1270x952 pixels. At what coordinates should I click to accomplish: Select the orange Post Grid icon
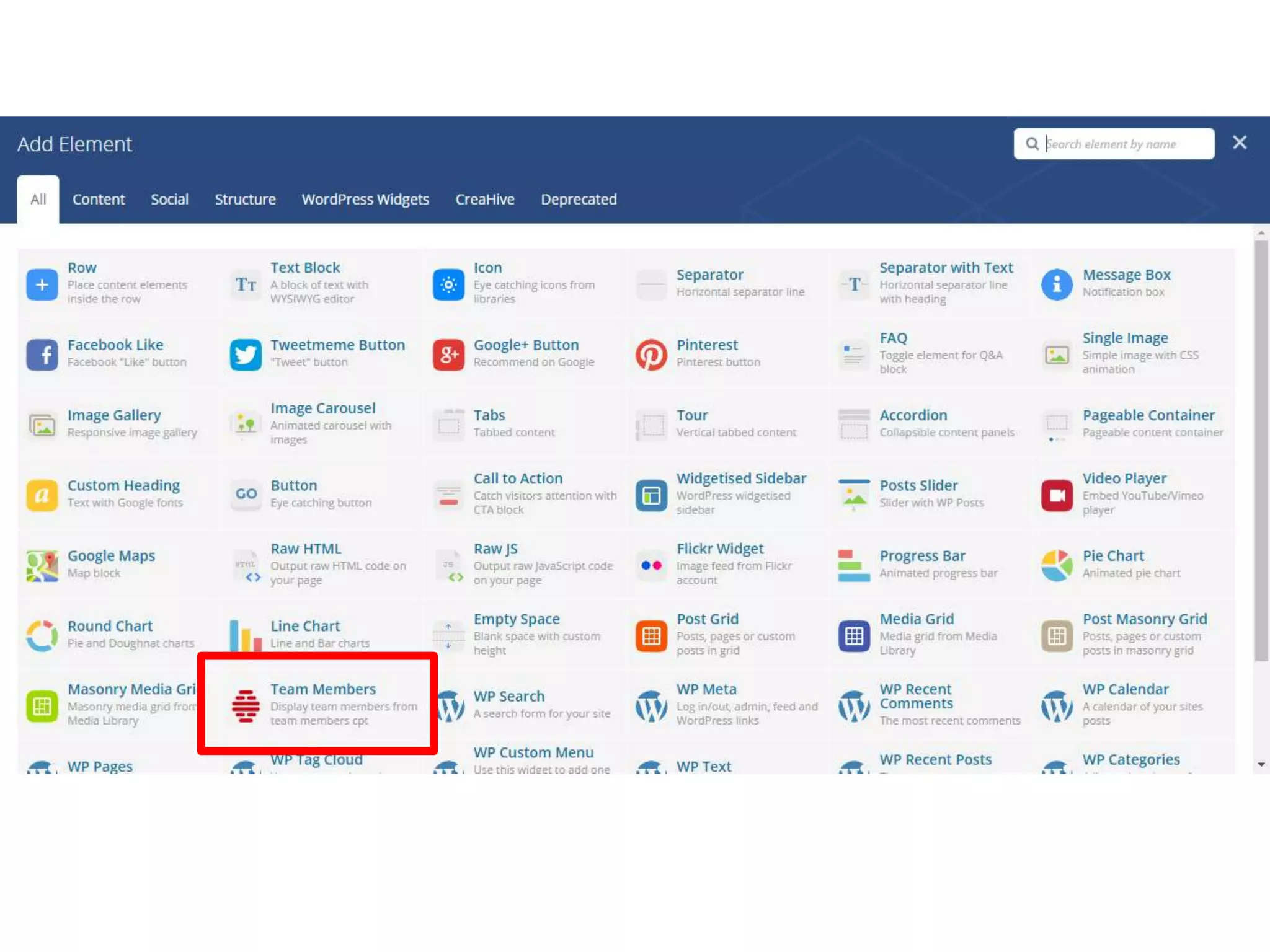651,636
